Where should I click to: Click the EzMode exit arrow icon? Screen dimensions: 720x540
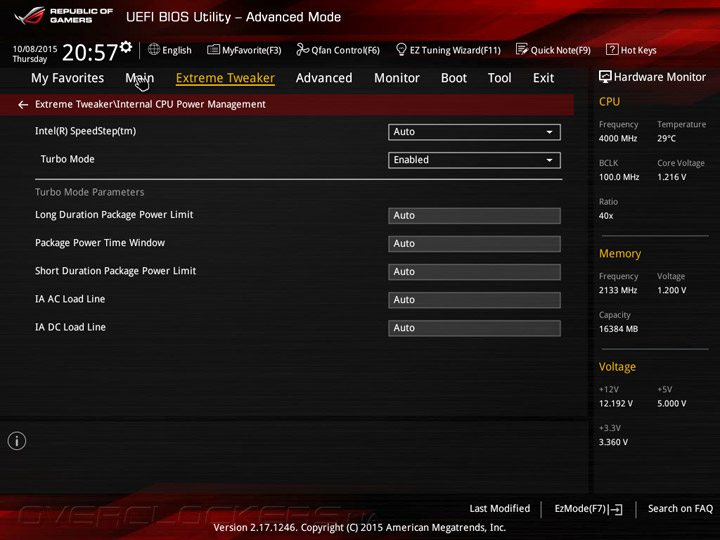click(x=616, y=509)
